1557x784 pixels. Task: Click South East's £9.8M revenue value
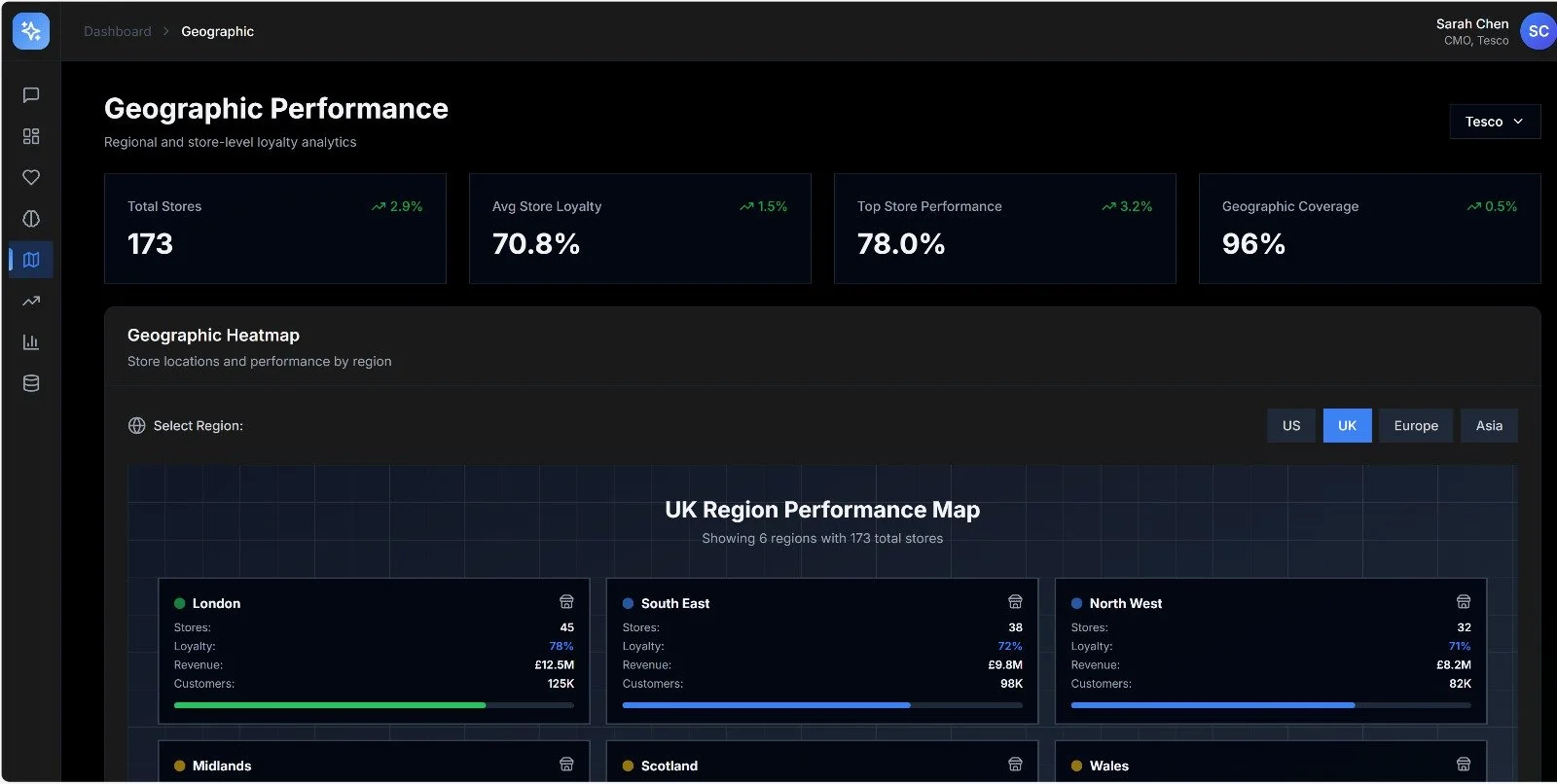[1005, 665]
